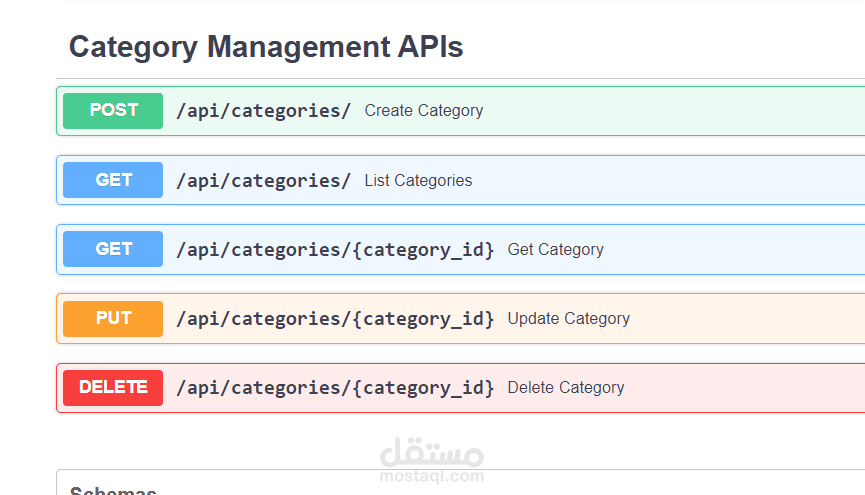Open the Delete Category summary text

click(565, 388)
